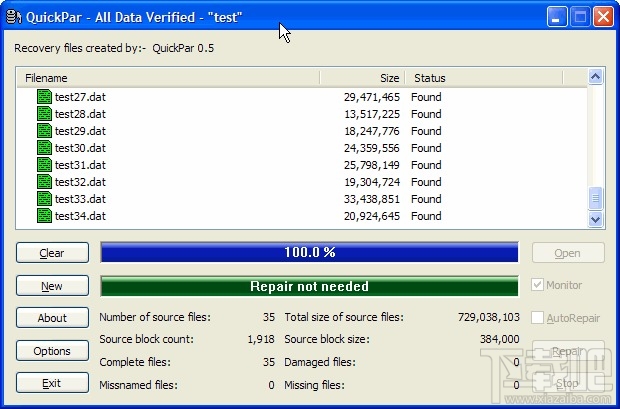Click the file list scrollbar thumb
The width and height of the screenshot is (620, 409).
click(x=595, y=198)
